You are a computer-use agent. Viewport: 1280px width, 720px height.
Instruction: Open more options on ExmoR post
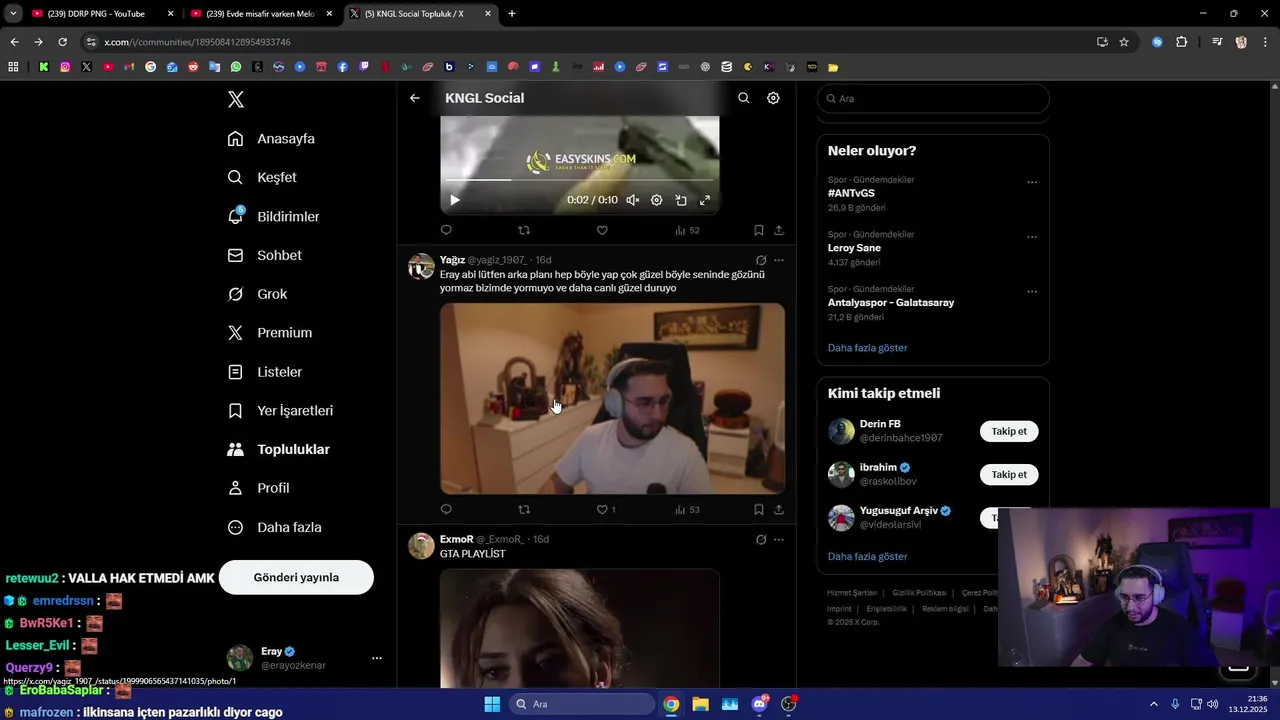pyautogui.click(x=779, y=539)
